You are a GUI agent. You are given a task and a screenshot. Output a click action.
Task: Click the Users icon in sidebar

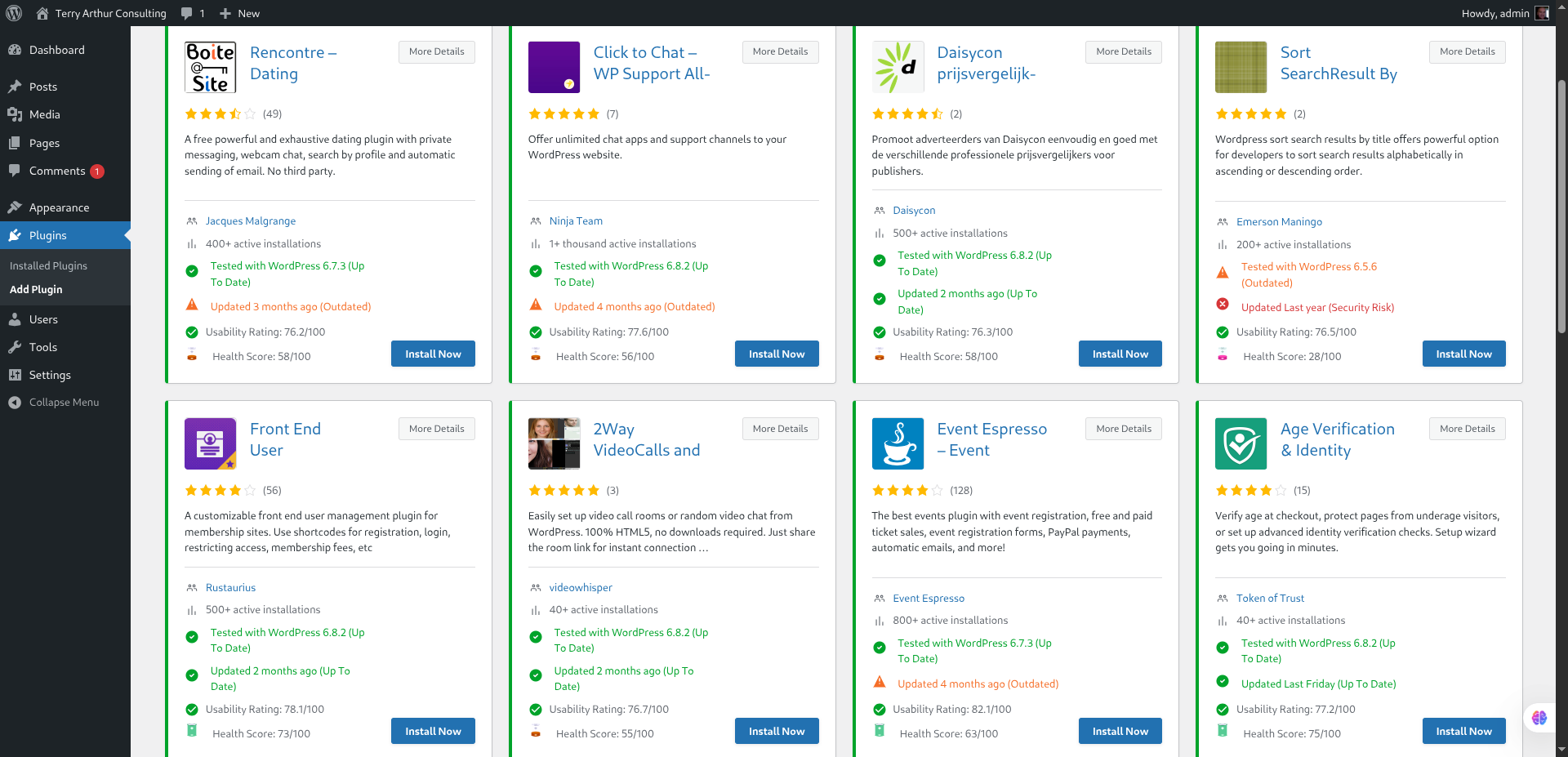point(15,319)
